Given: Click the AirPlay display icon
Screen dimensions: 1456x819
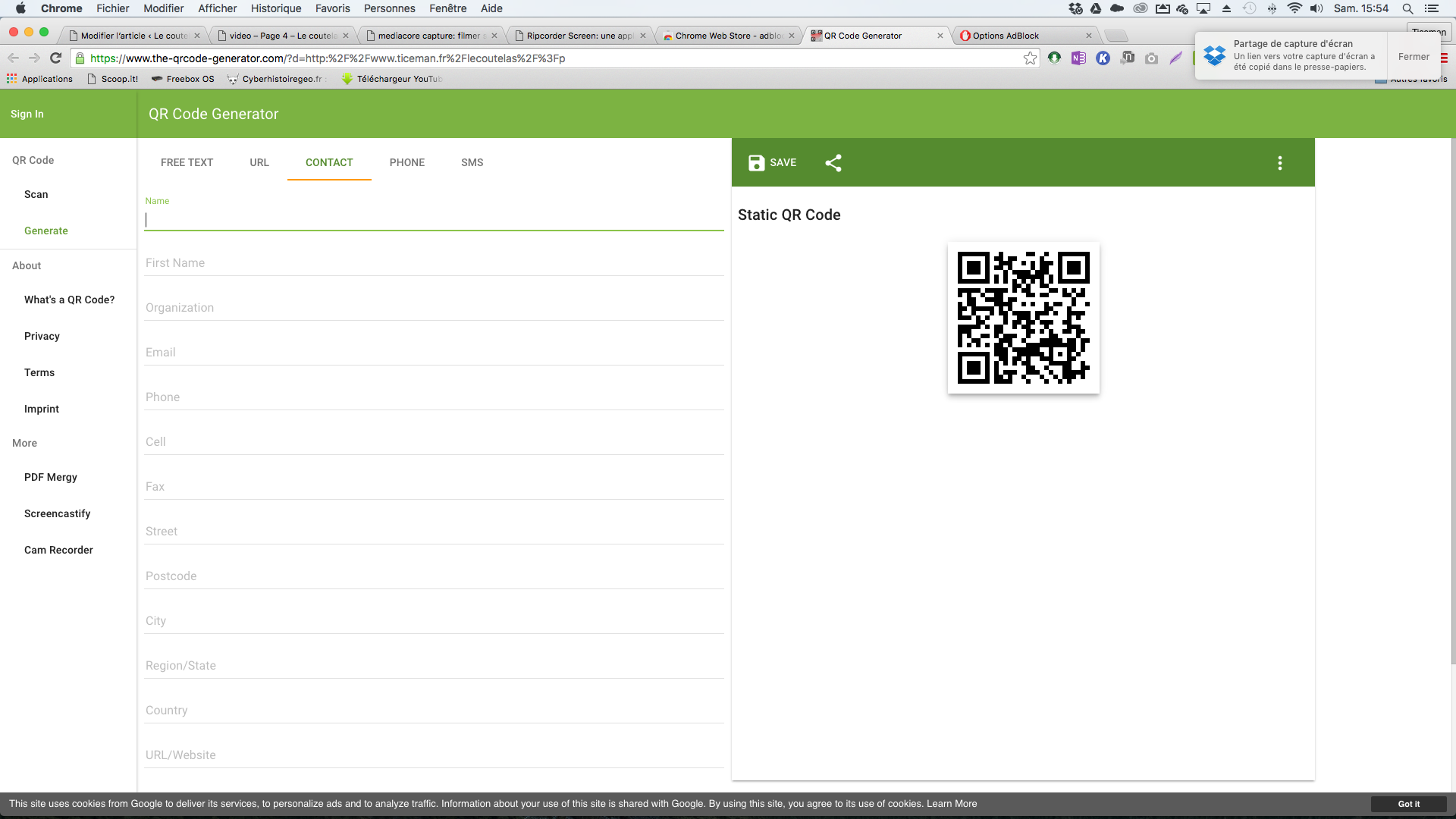Looking at the screenshot, I should pyautogui.click(x=1203, y=8).
